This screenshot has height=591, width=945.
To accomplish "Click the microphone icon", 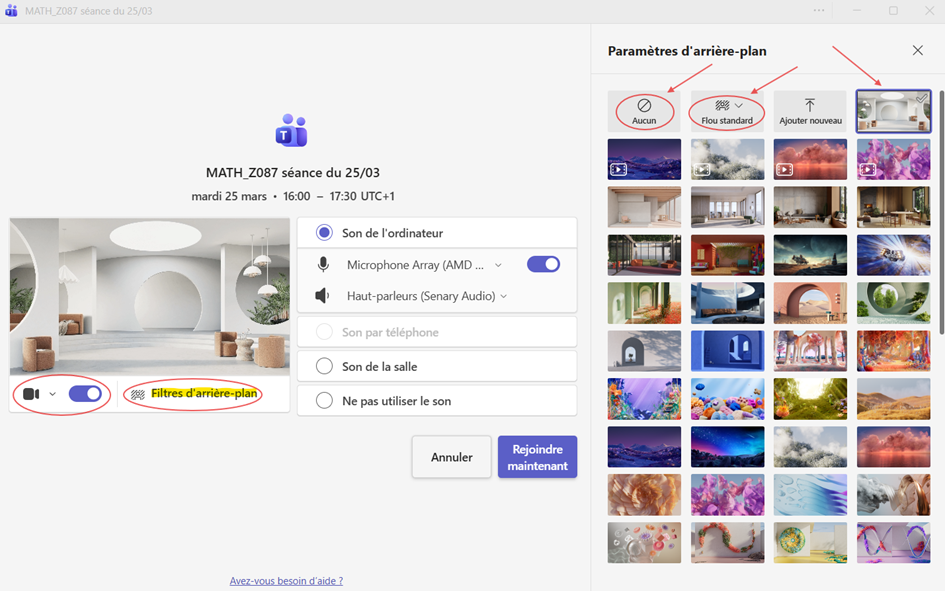I will 323,264.
